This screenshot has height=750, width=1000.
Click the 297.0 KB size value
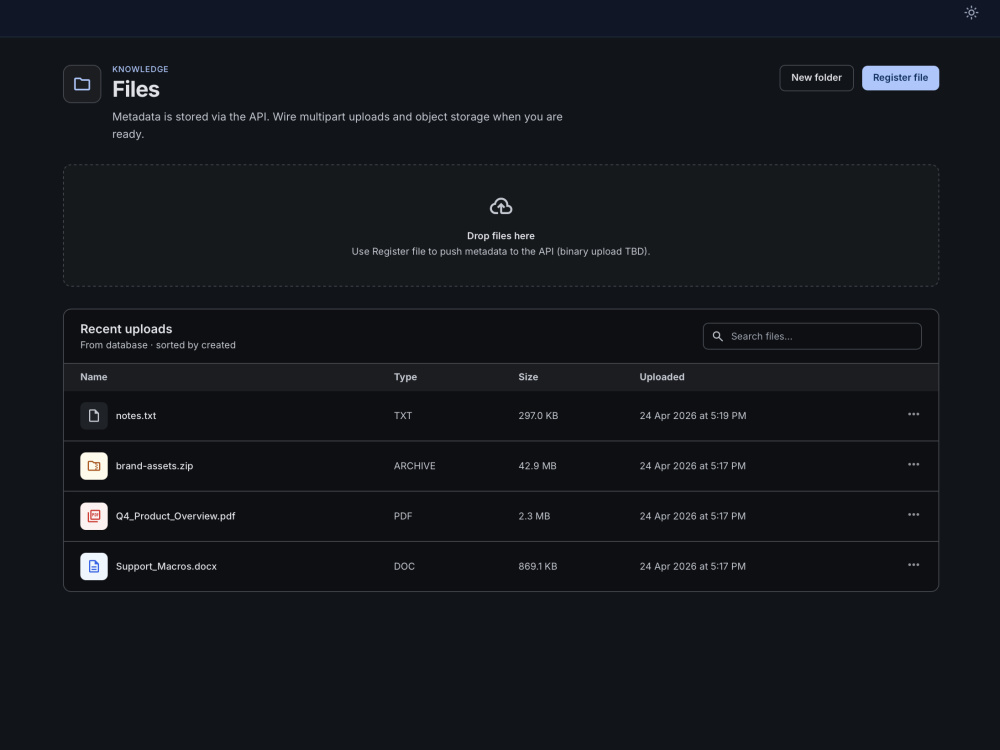(538, 416)
